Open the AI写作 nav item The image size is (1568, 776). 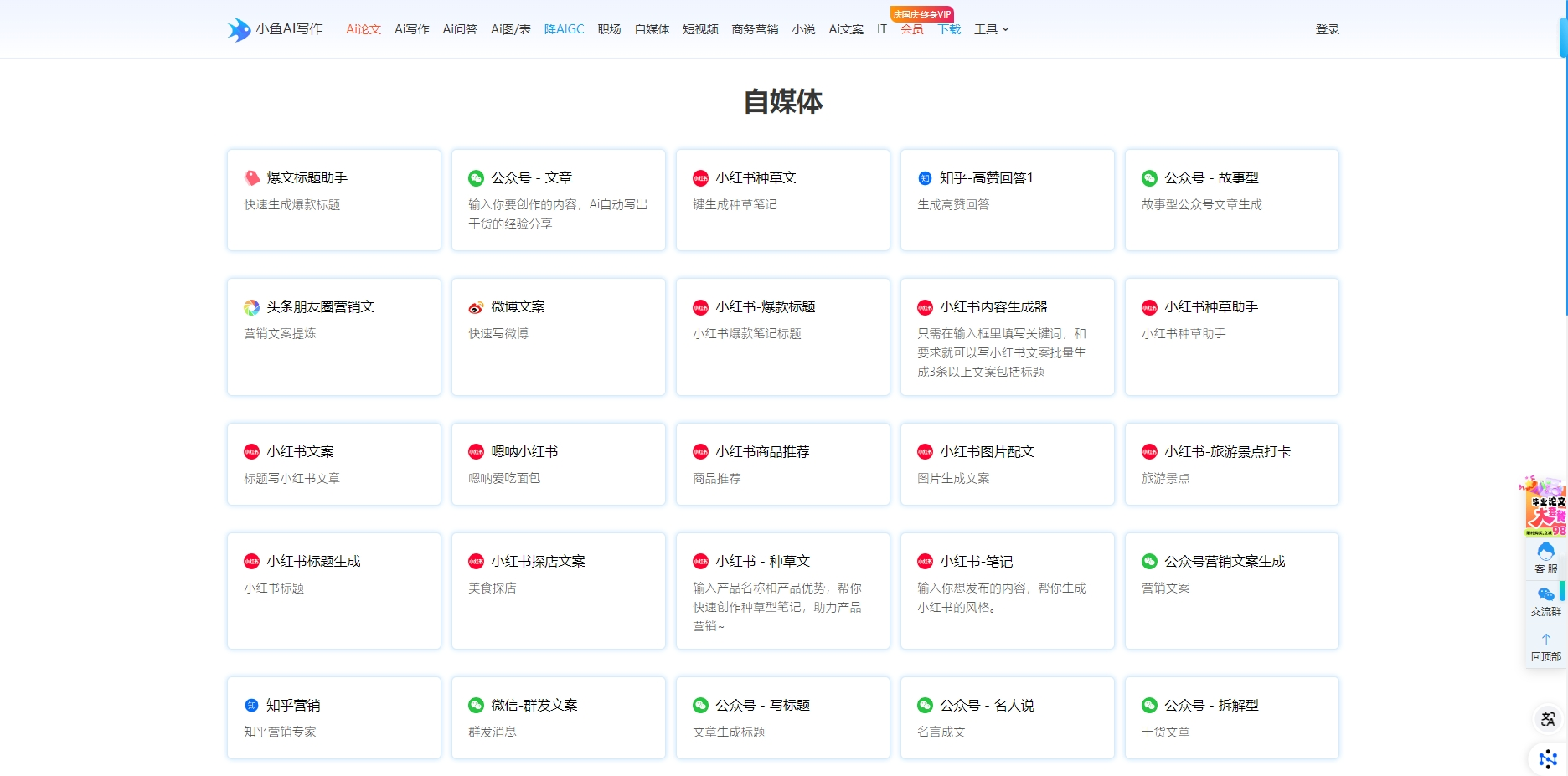(x=411, y=29)
